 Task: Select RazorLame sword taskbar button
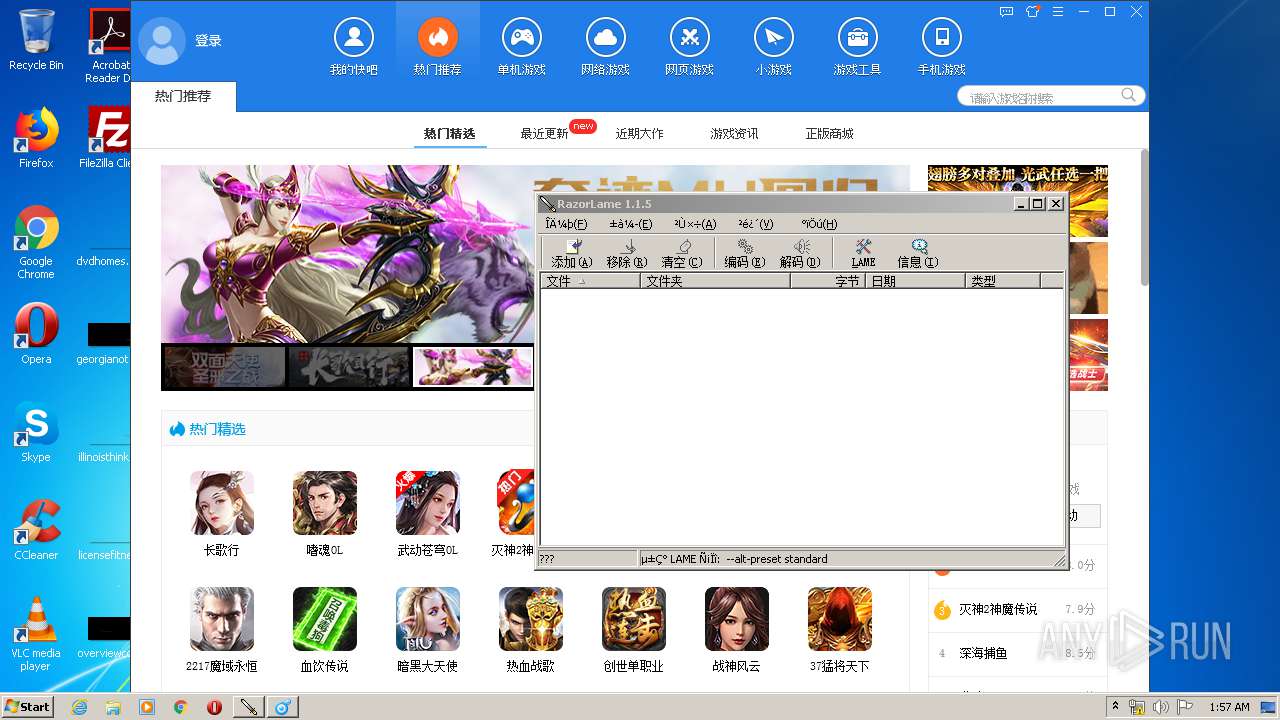[x=248, y=707]
